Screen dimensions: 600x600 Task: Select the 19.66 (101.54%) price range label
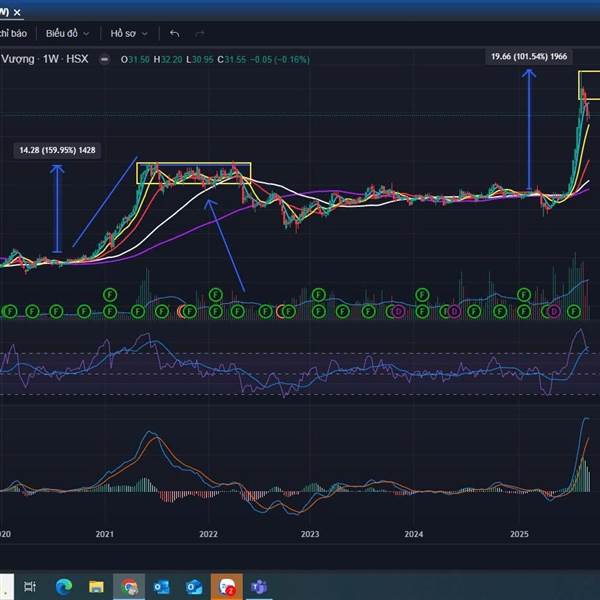(x=528, y=56)
